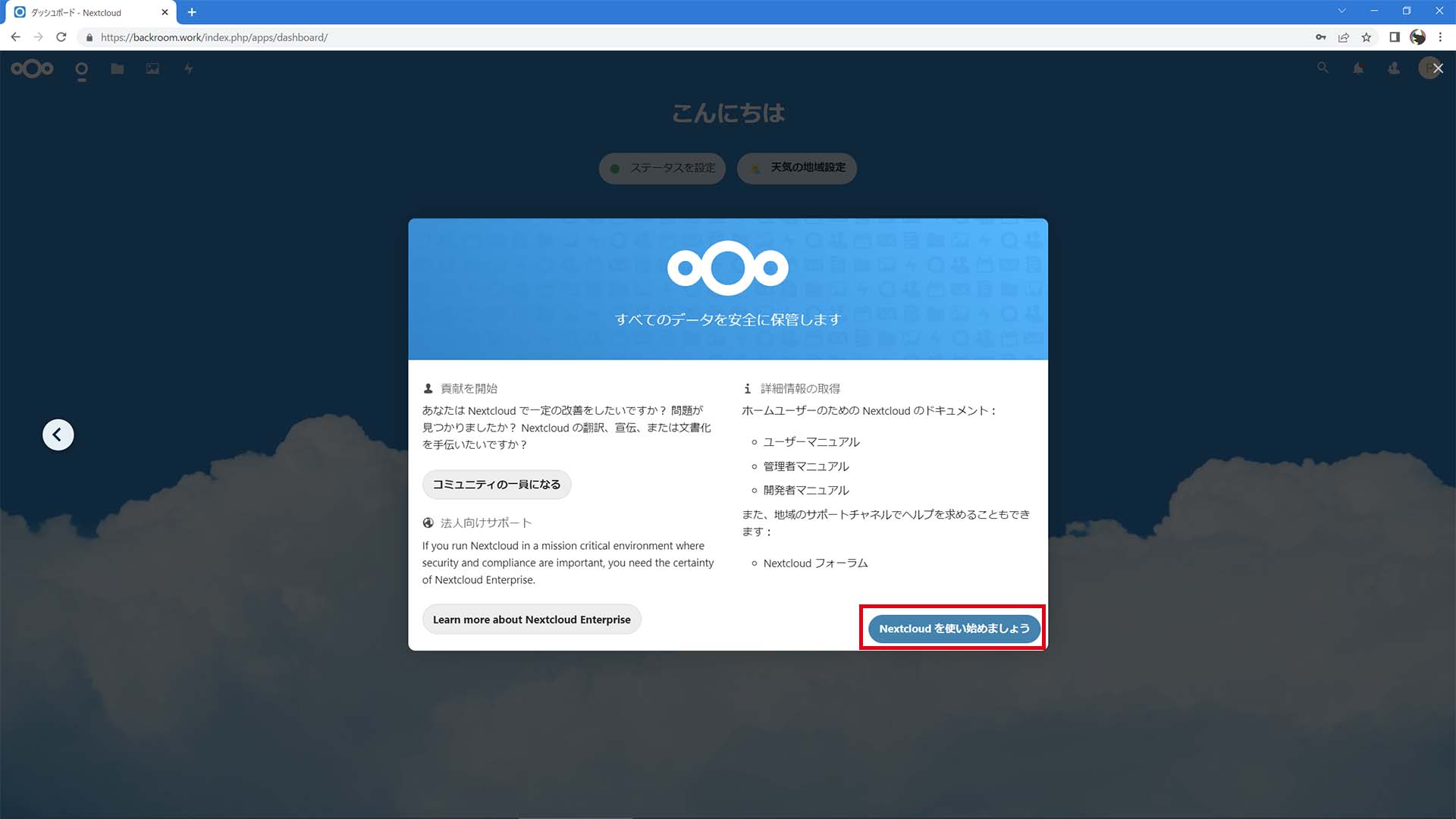This screenshot has width=1456, height=819.
Task: Open ユーザーマニュアル link
Action: click(x=811, y=442)
